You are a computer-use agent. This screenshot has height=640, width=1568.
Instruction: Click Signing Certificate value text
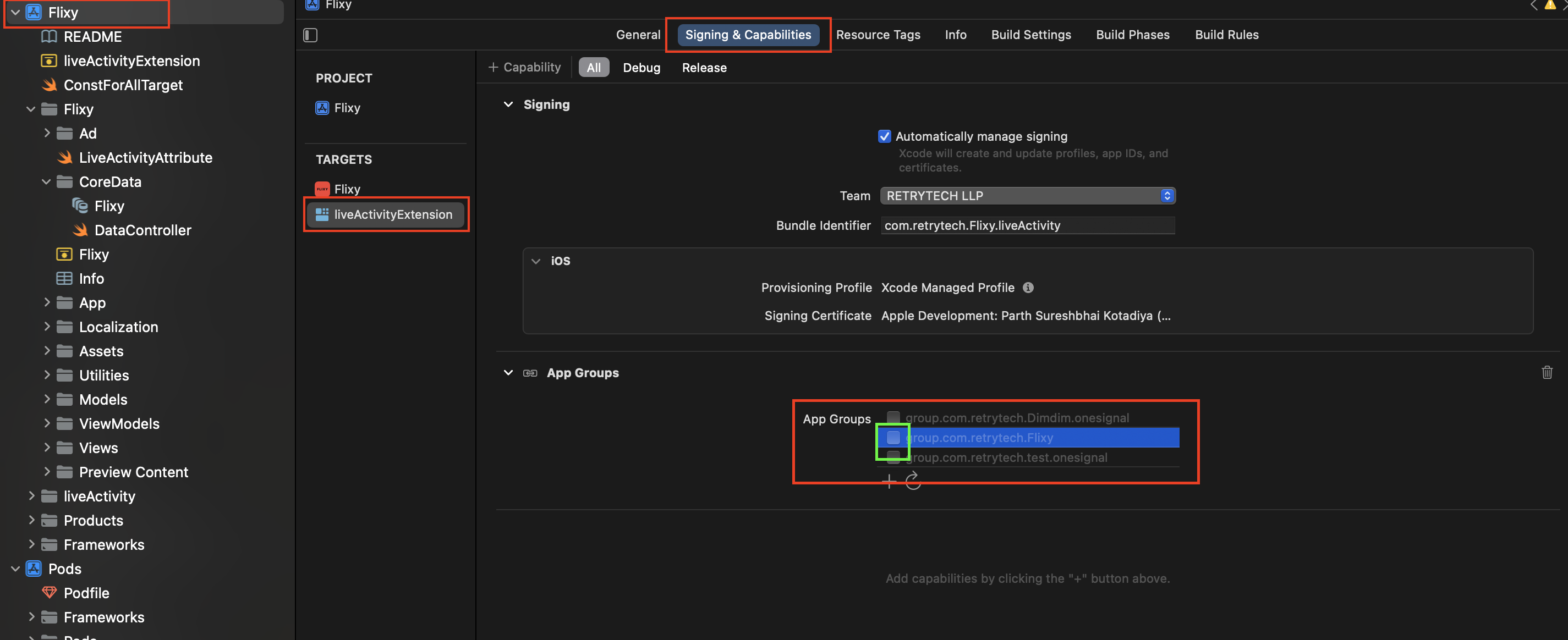[x=1026, y=316]
